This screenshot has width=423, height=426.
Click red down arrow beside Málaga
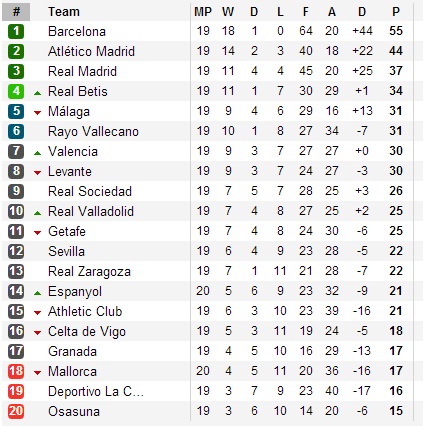click(x=38, y=113)
